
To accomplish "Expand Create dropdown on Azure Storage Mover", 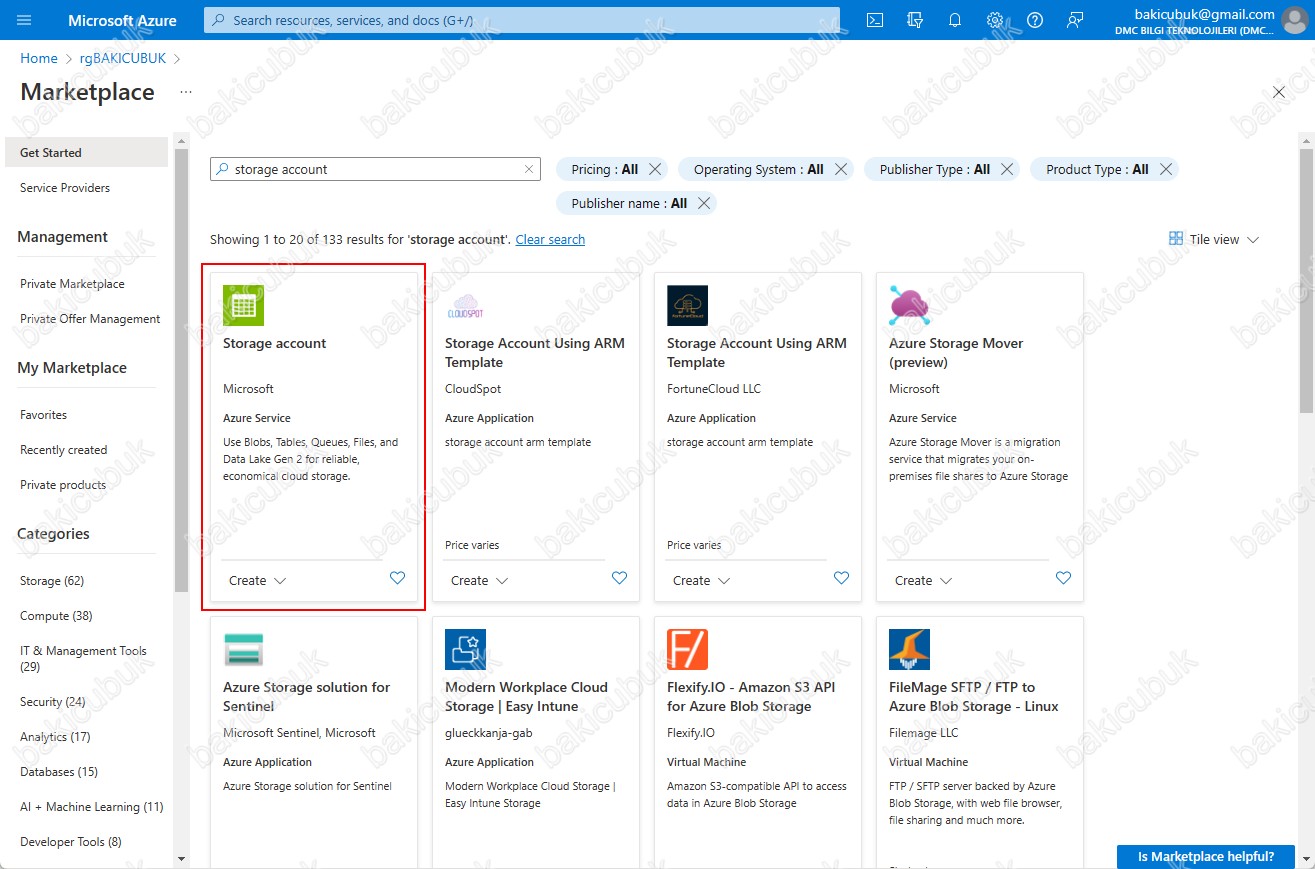I will [x=924, y=581].
